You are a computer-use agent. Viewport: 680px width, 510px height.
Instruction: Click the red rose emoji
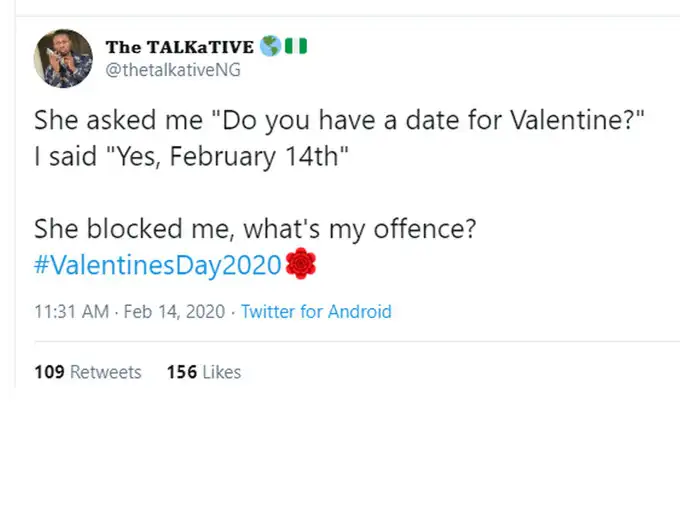300,264
